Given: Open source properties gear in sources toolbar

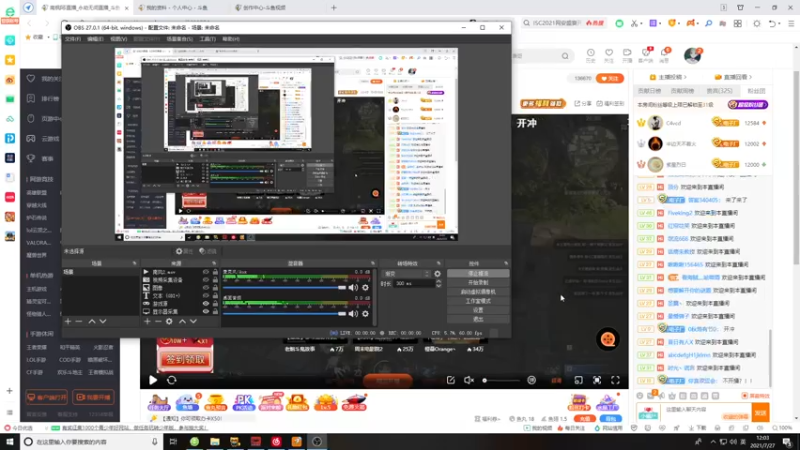Looking at the screenshot, I should pos(169,321).
